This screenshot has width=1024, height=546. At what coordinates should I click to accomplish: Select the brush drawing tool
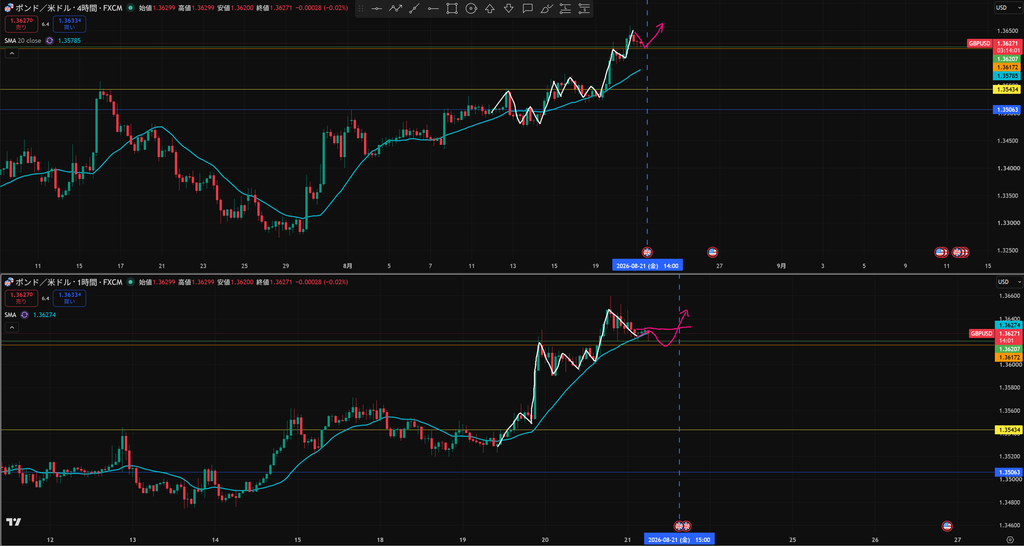[547, 8]
